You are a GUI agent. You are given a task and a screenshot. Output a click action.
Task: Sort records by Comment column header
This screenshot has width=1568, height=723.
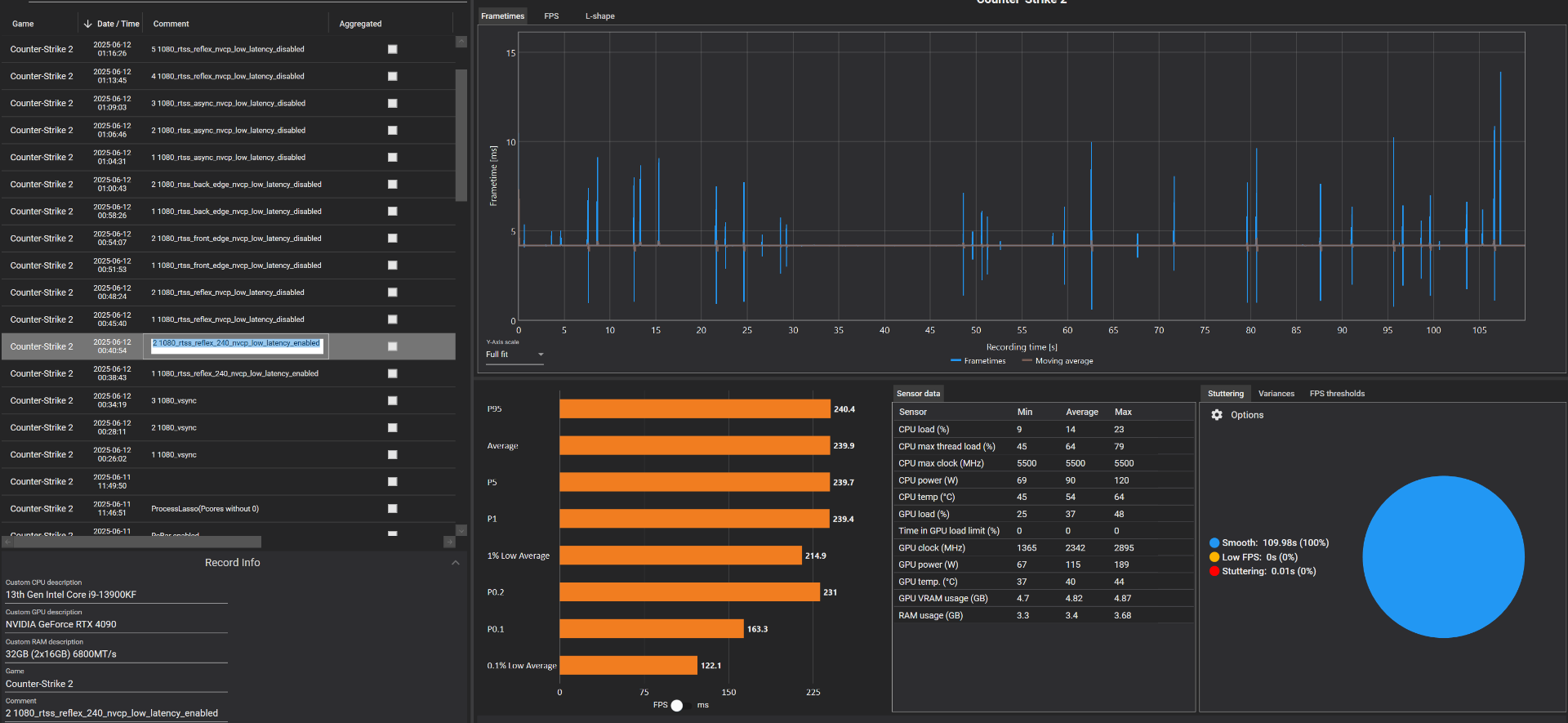(171, 24)
